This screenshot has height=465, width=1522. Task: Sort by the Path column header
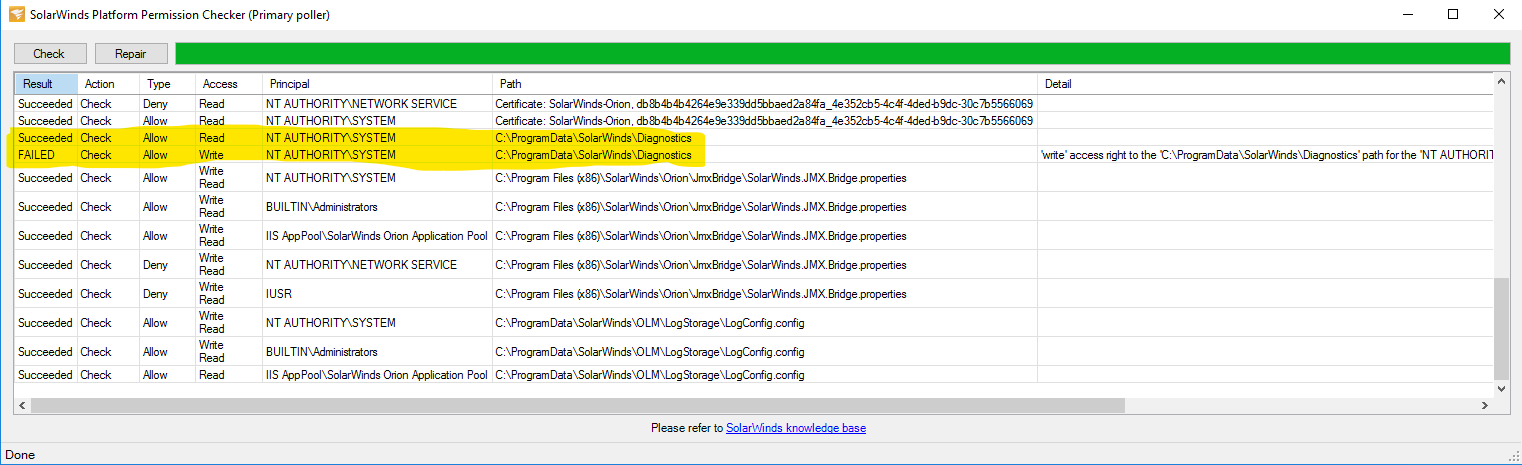pos(765,84)
